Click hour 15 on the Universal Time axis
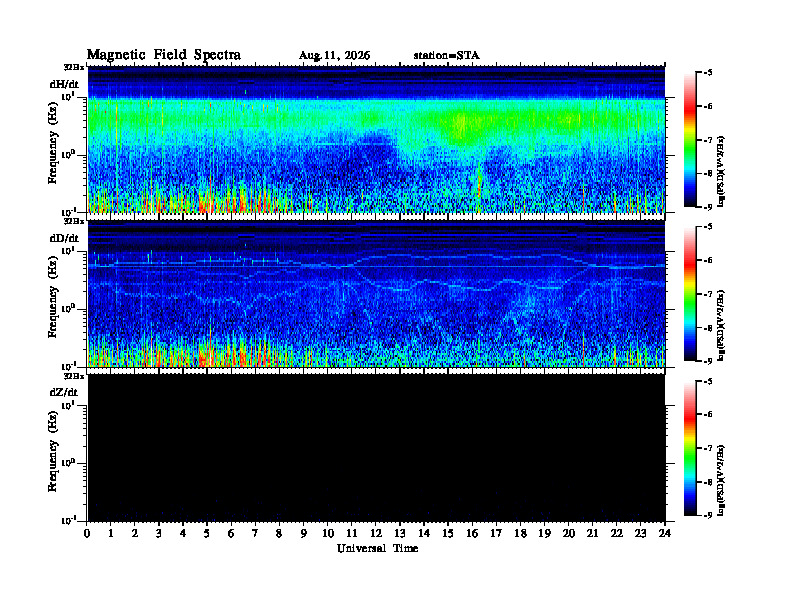The height and width of the screenshot is (612, 792). 448,534
